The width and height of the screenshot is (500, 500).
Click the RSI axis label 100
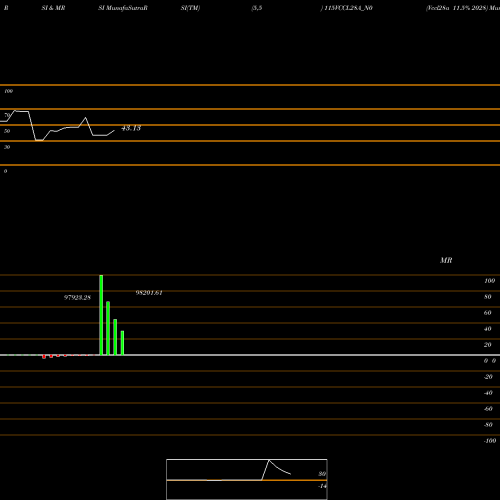8,91
